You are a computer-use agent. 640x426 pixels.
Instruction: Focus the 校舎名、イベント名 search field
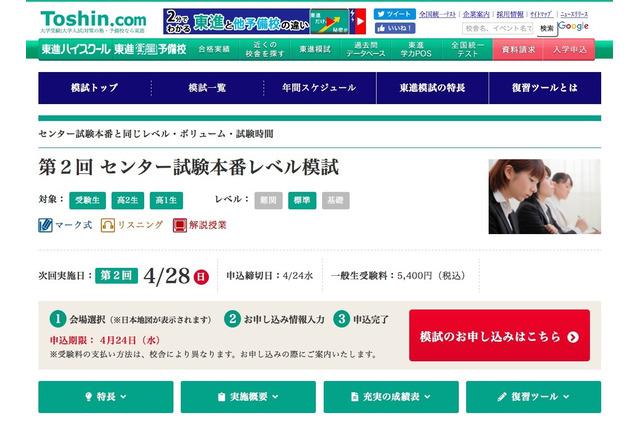pyautogui.click(x=498, y=28)
